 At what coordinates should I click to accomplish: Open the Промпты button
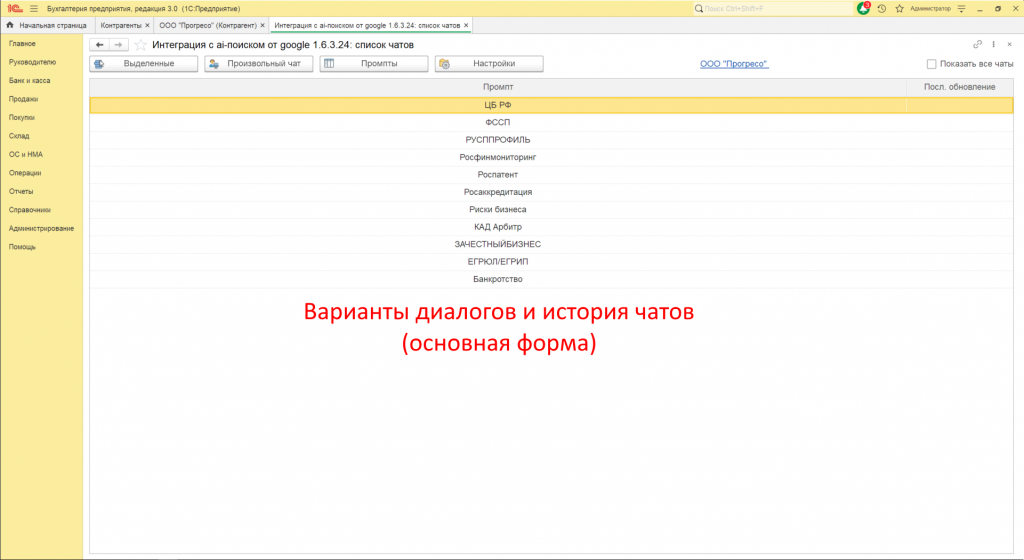tap(374, 63)
